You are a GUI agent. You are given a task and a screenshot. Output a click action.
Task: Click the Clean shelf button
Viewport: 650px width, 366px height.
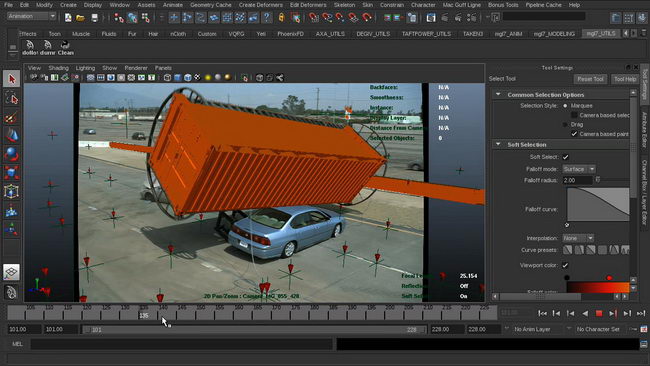pos(65,48)
